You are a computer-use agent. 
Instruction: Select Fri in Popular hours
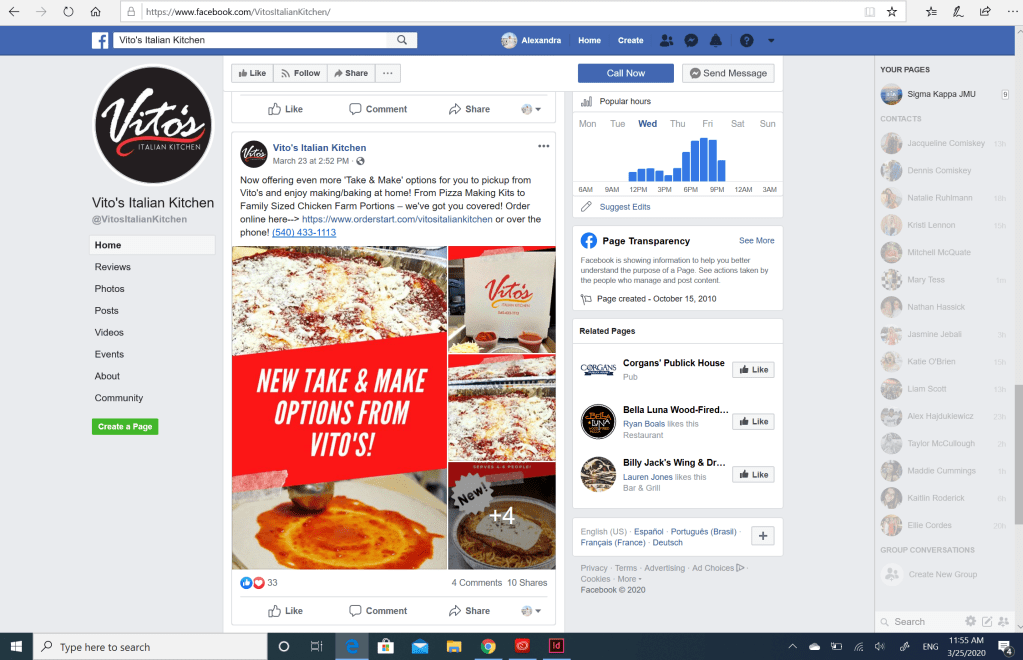point(707,123)
